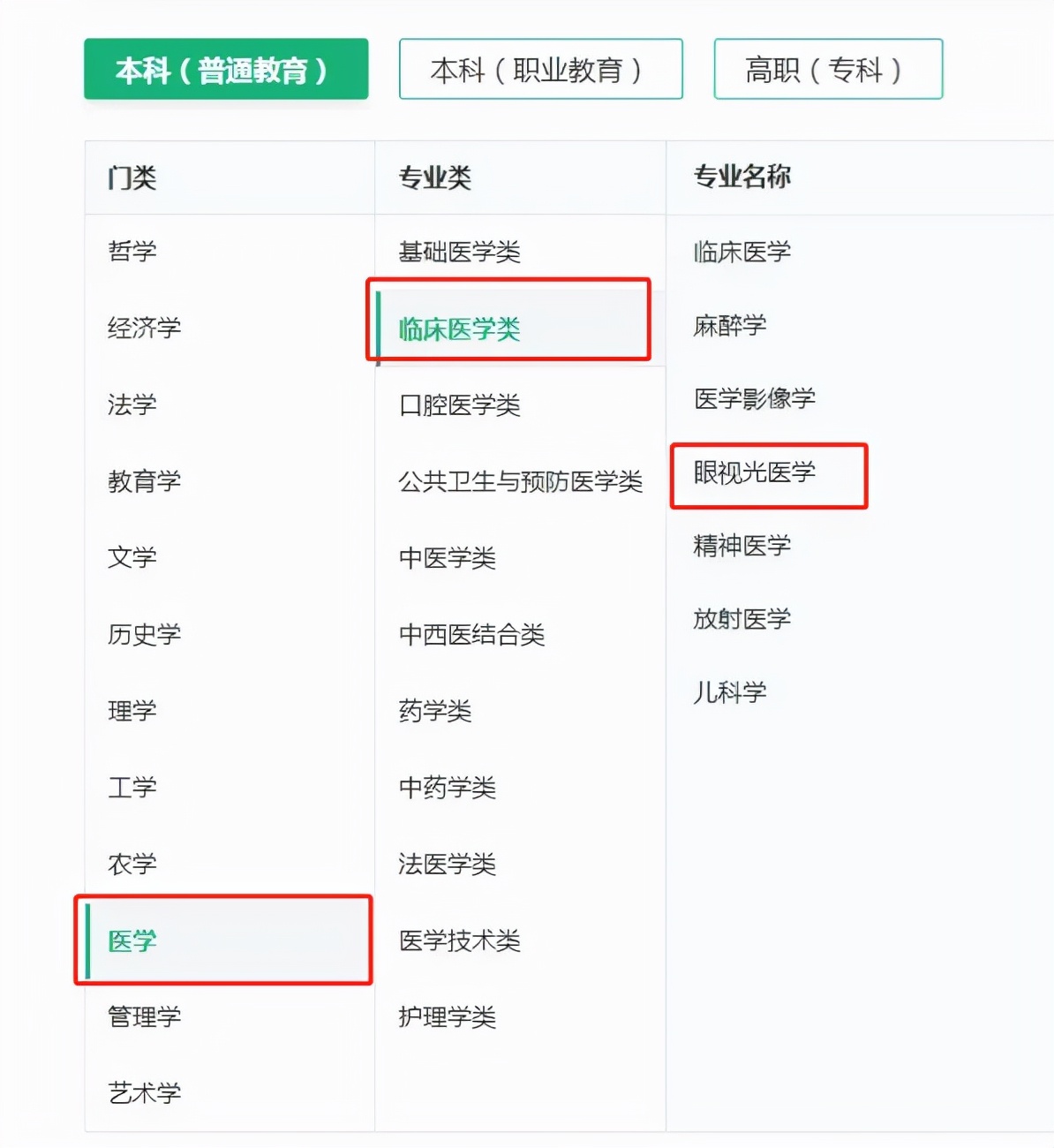Open 公共卫生与预防医学类
The width and height of the screenshot is (1054, 1148).
(x=520, y=481)
